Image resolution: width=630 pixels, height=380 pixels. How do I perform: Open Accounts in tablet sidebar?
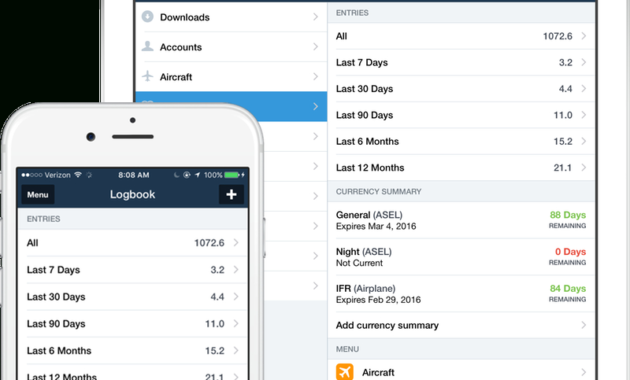tap(231, 47)
